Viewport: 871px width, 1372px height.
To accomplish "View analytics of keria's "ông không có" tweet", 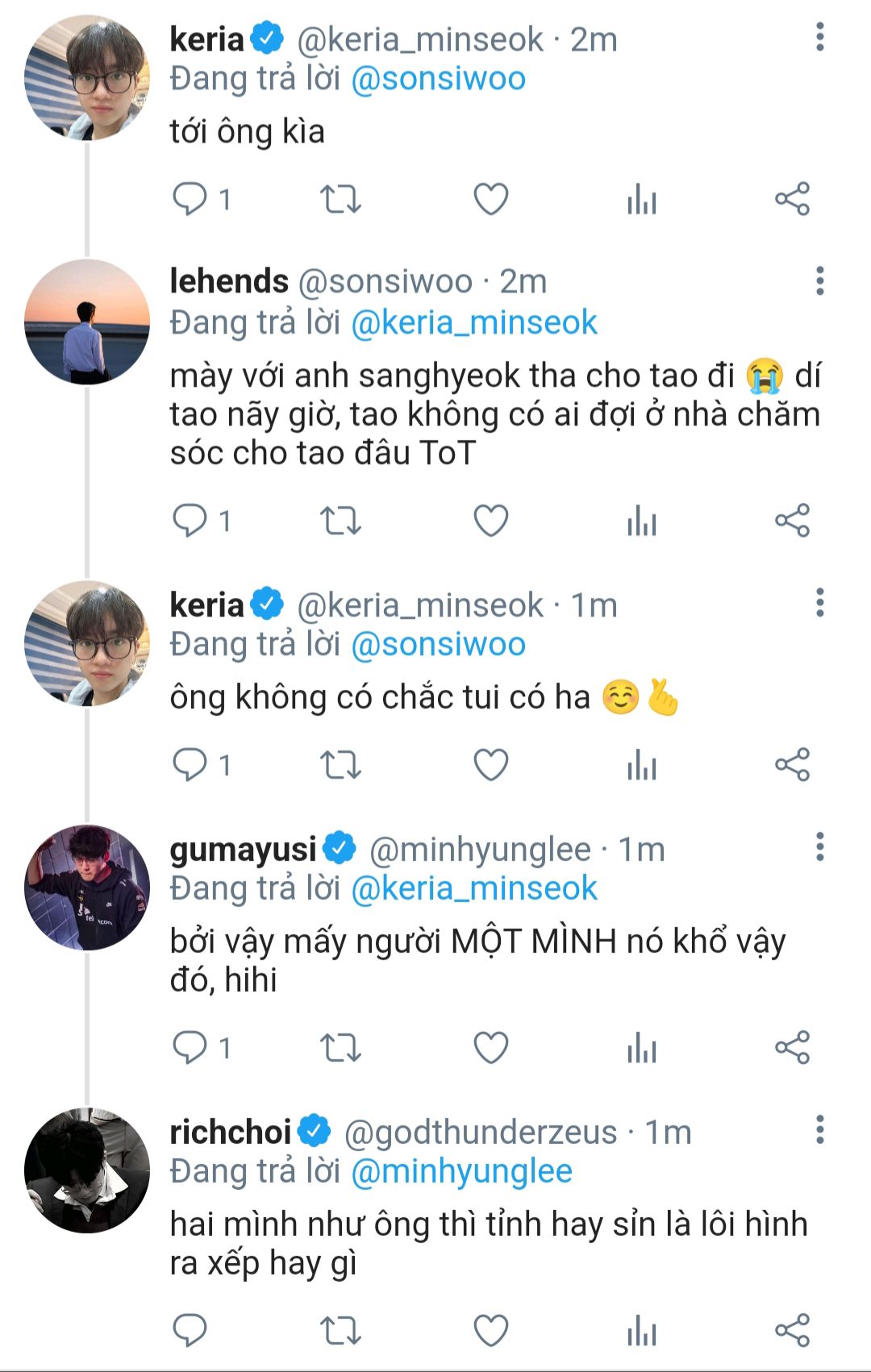I will pos(642,765).
